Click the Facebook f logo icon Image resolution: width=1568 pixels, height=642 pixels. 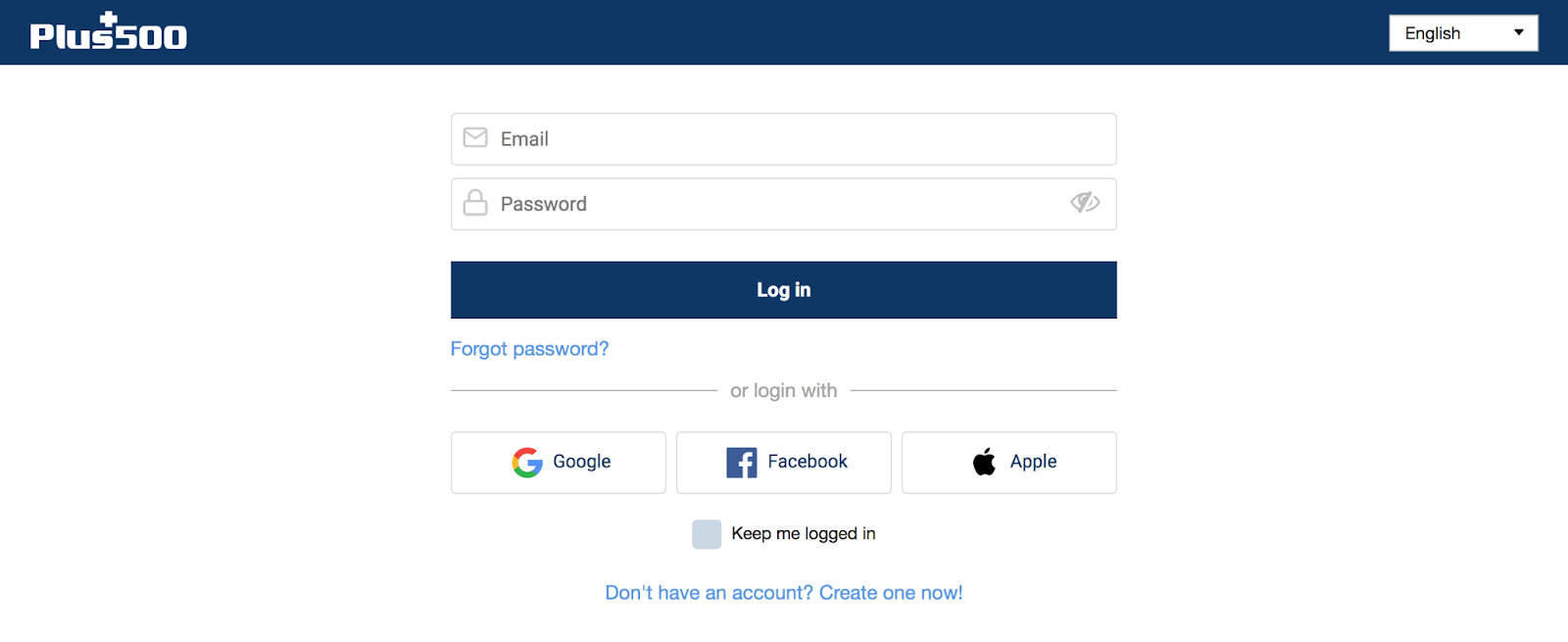click(742, 462)
